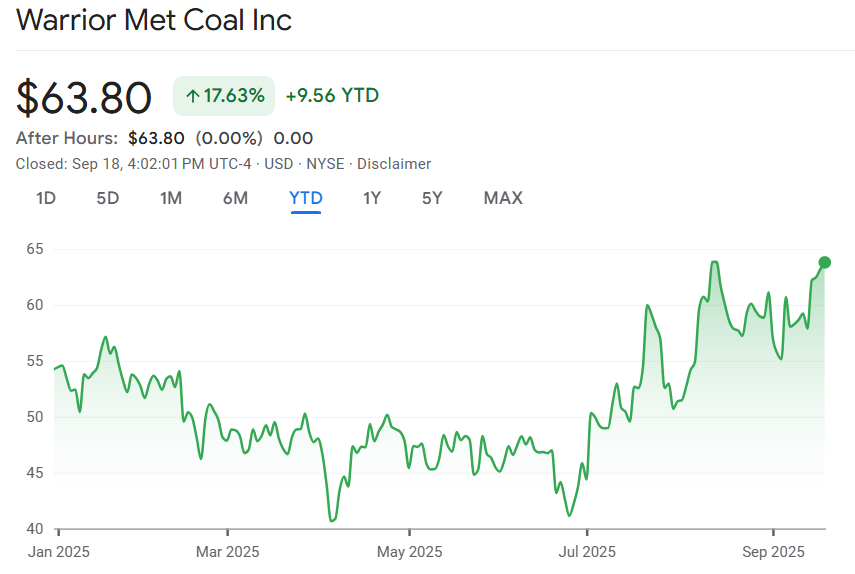Click the large $63.80 price

[84, 97]
